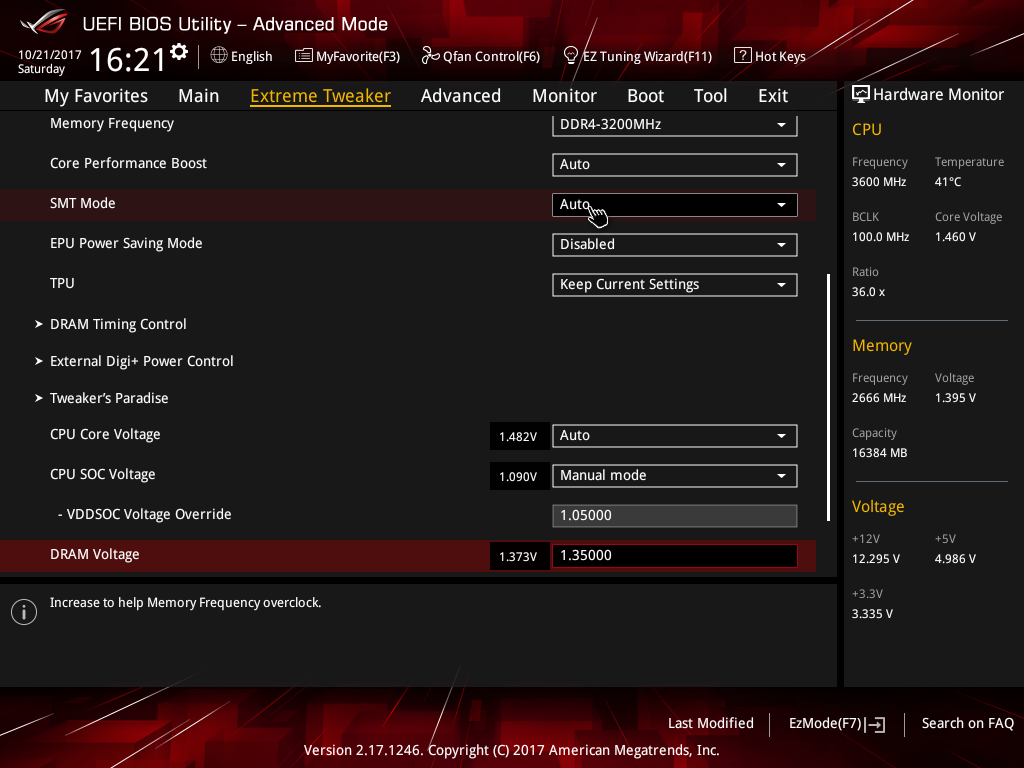
Task: Click Search on FAQ
Action: (967, 724)
